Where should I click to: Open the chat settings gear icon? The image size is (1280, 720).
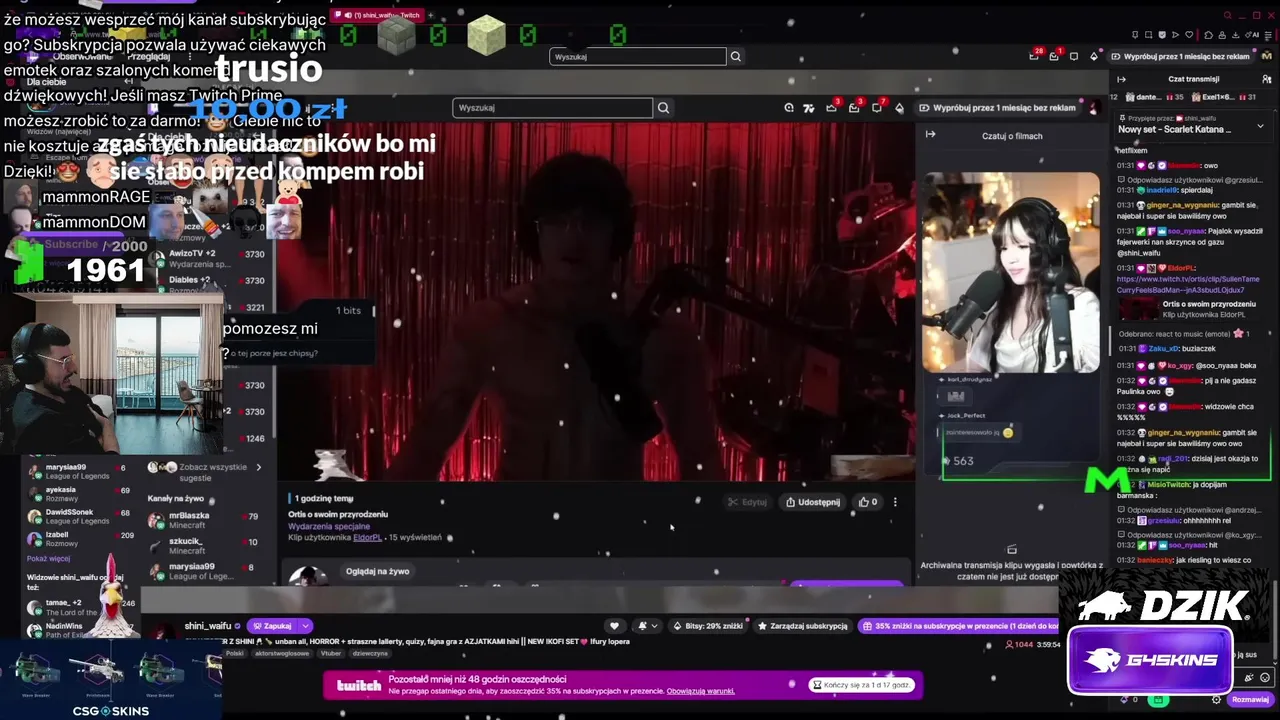pos(1215,699)
